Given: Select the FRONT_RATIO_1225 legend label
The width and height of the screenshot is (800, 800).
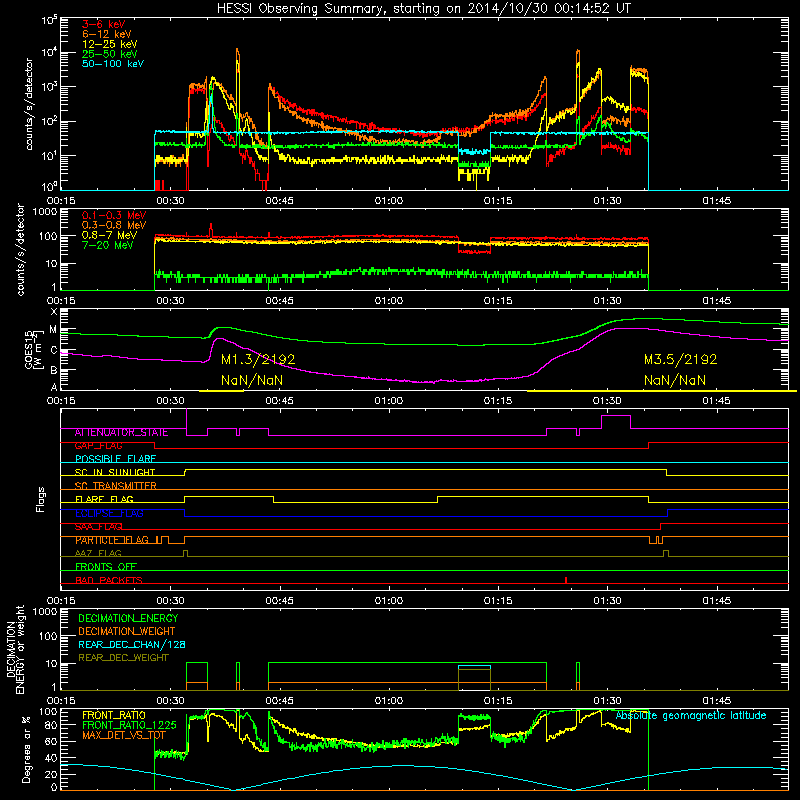Looking at the screenshot, I should click(129, 725).
